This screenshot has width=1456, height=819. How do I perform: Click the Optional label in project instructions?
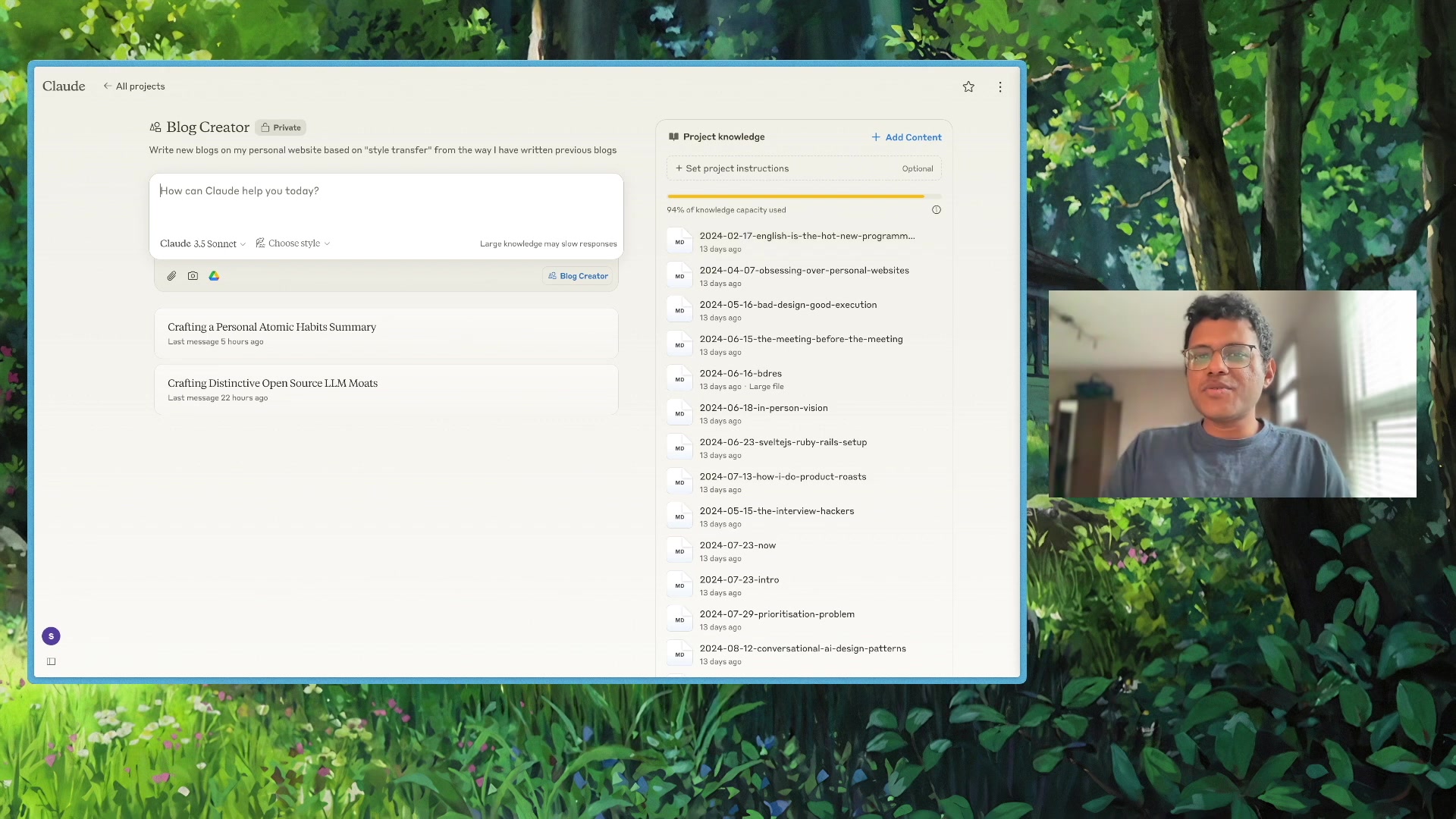[x=918, y=169]
